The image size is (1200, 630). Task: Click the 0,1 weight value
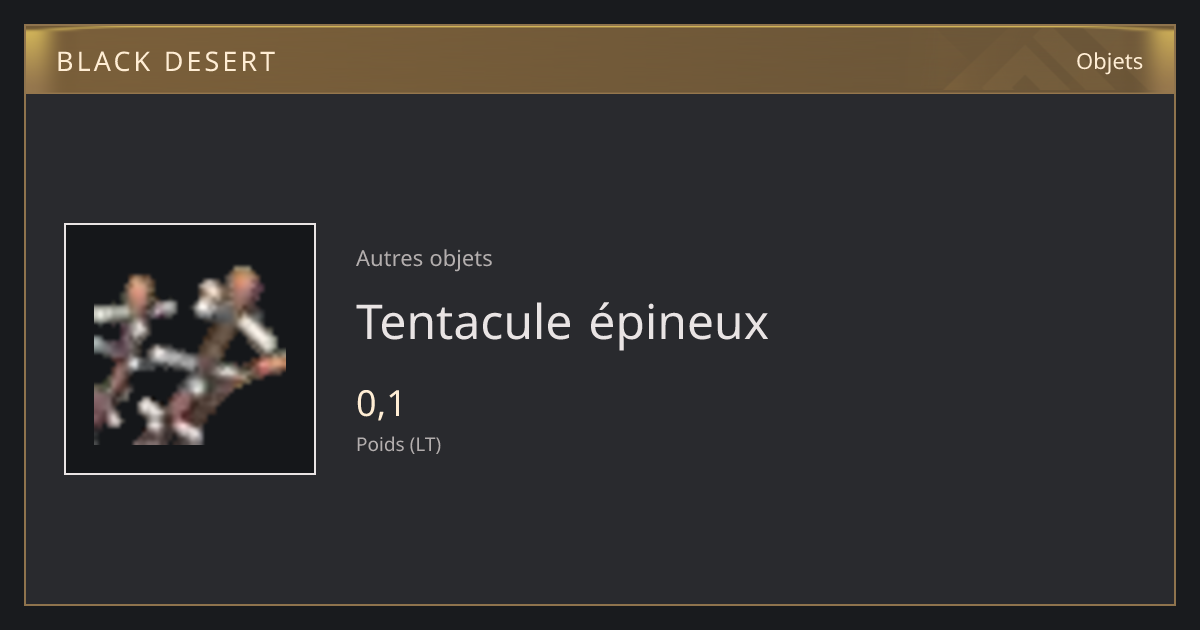tap(380, 404)
